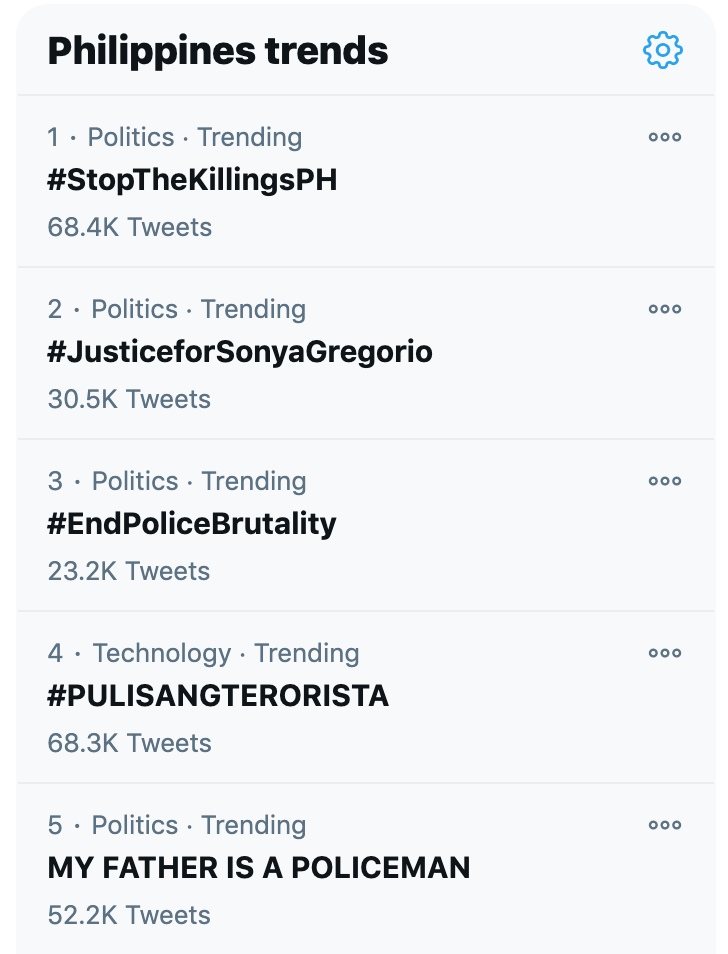
Task: Open more options for #EndPoliceBrutality
Action: point(664,481)
